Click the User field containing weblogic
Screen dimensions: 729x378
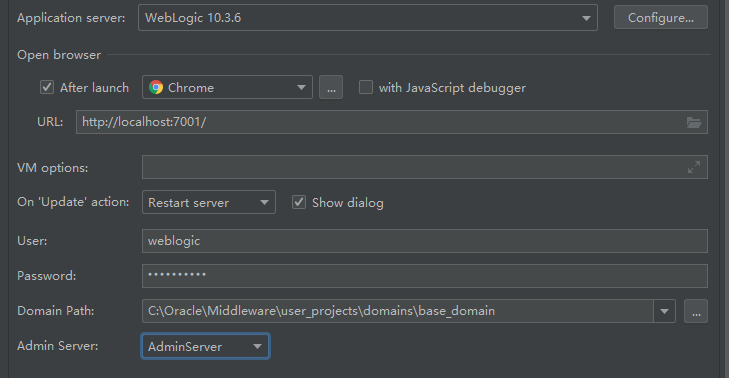click(424, 241)
